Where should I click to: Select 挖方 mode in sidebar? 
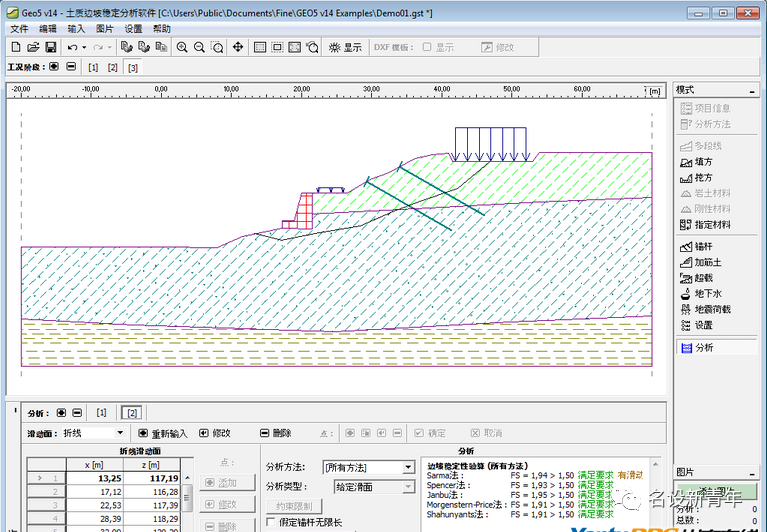(x=696, y=177)
